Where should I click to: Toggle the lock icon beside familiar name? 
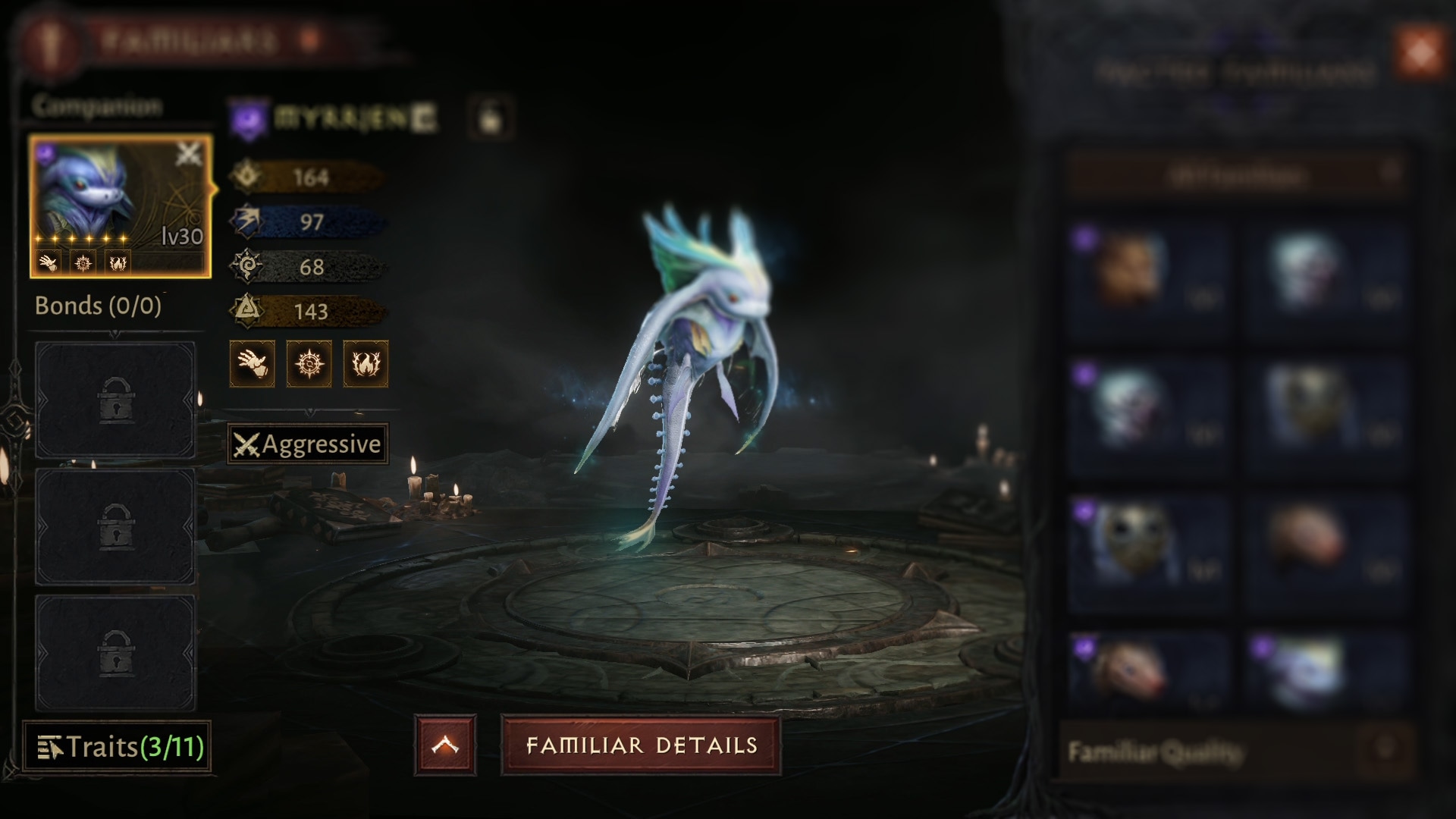click(x=491, y=118)
